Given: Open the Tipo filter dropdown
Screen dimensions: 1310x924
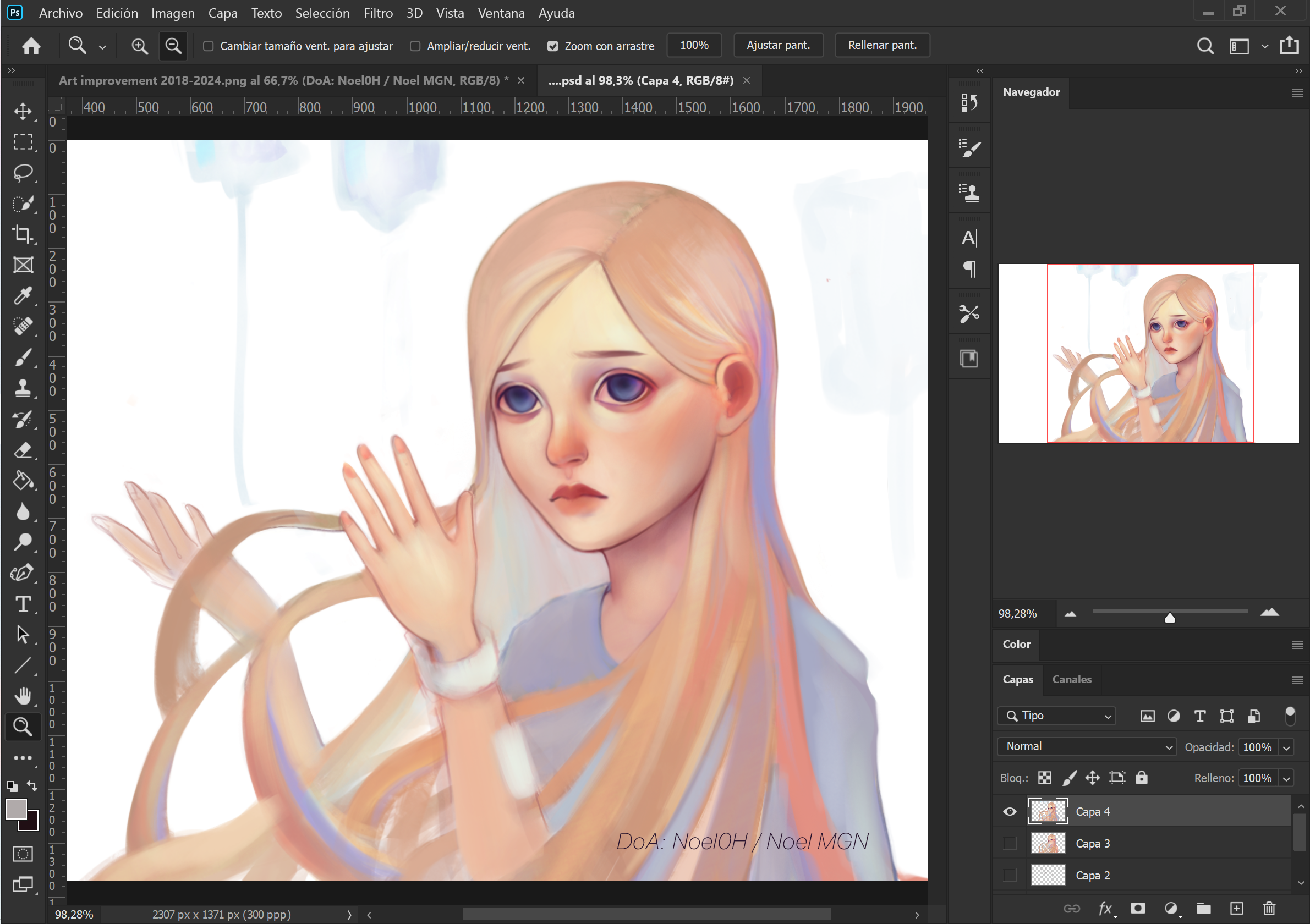Looking at the screenshot, I should 1057,716.
